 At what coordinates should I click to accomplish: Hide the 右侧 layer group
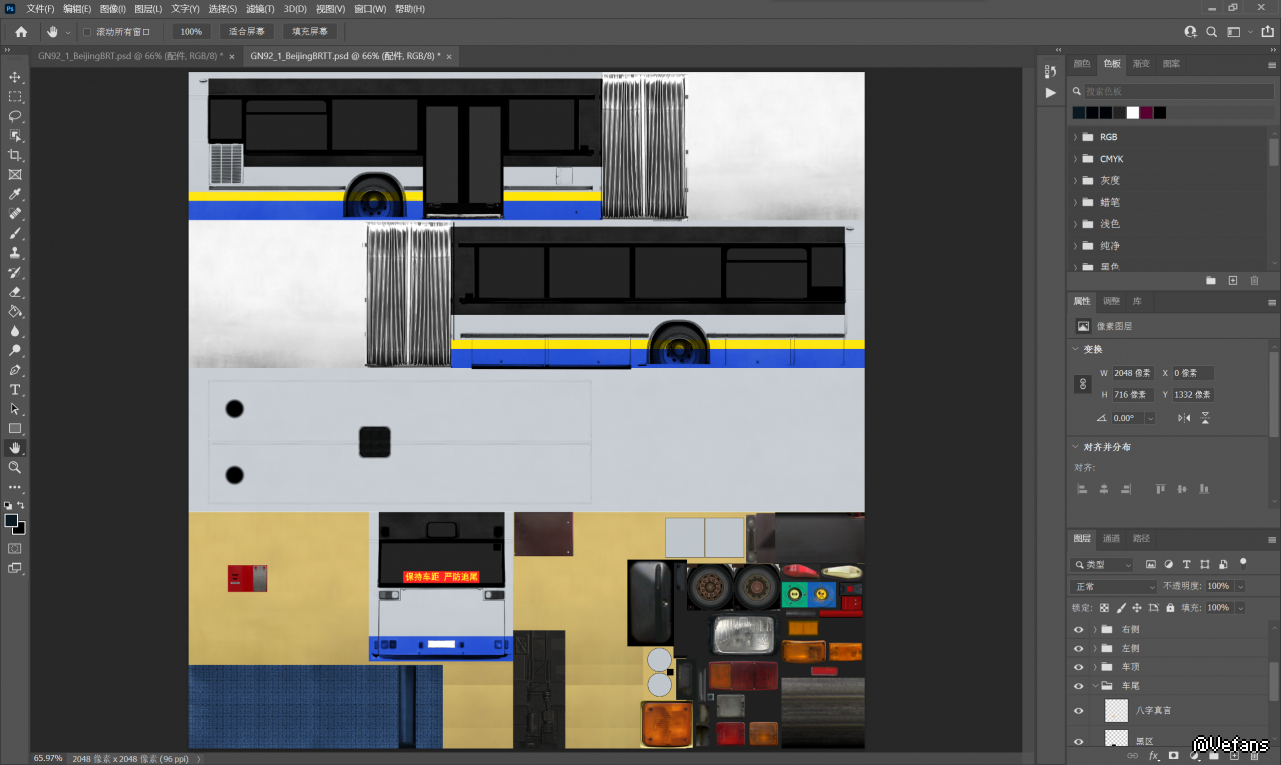1078,630
